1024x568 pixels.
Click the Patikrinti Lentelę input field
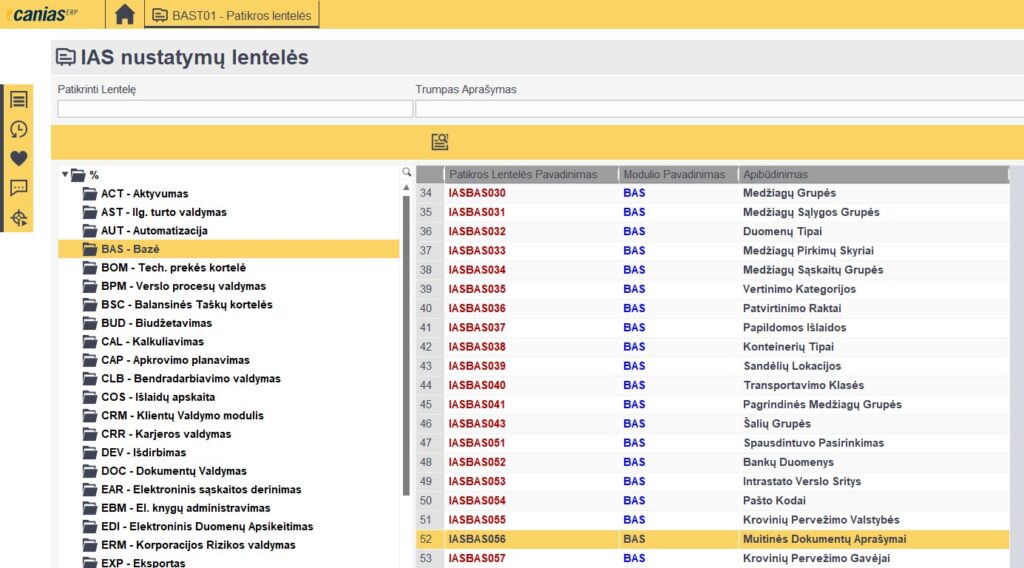click(235, 109)
